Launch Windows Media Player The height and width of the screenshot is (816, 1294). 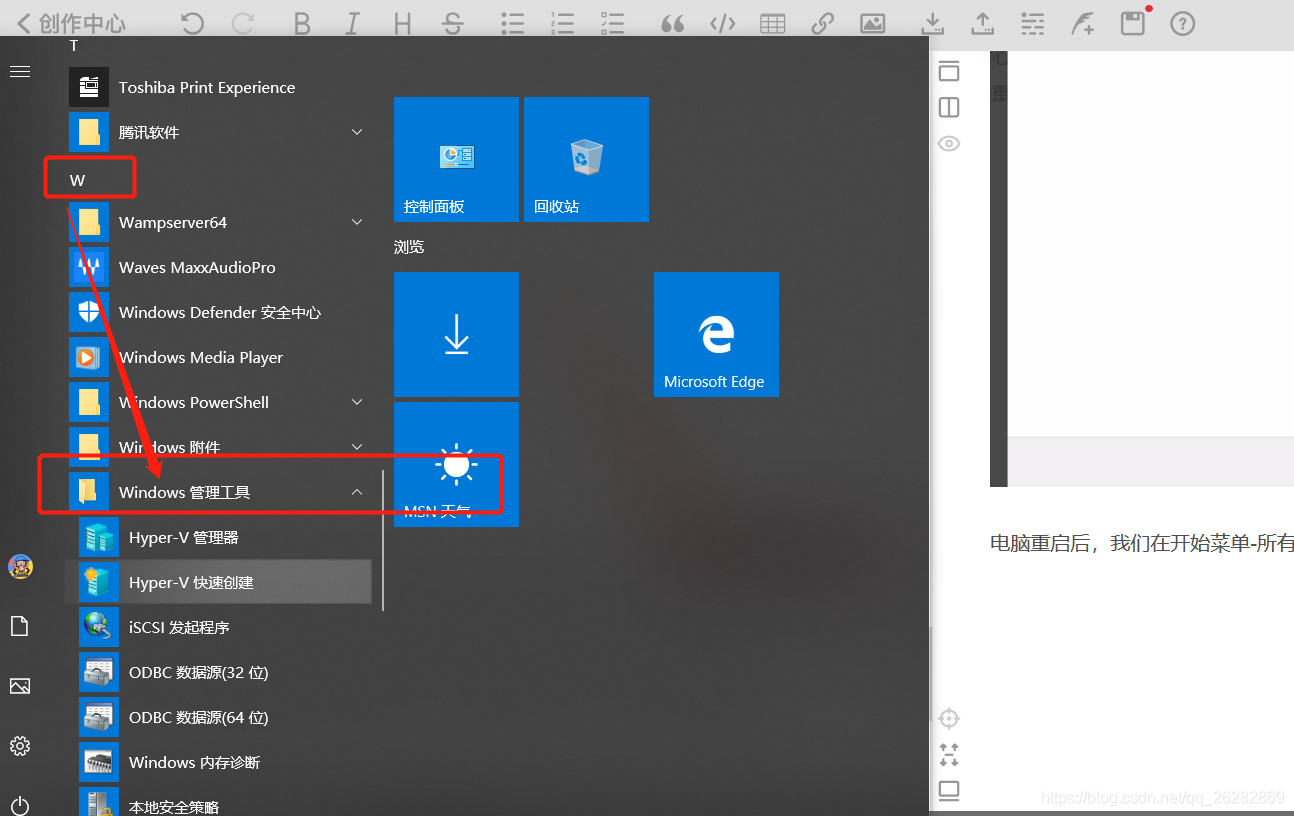click(220, 357)
